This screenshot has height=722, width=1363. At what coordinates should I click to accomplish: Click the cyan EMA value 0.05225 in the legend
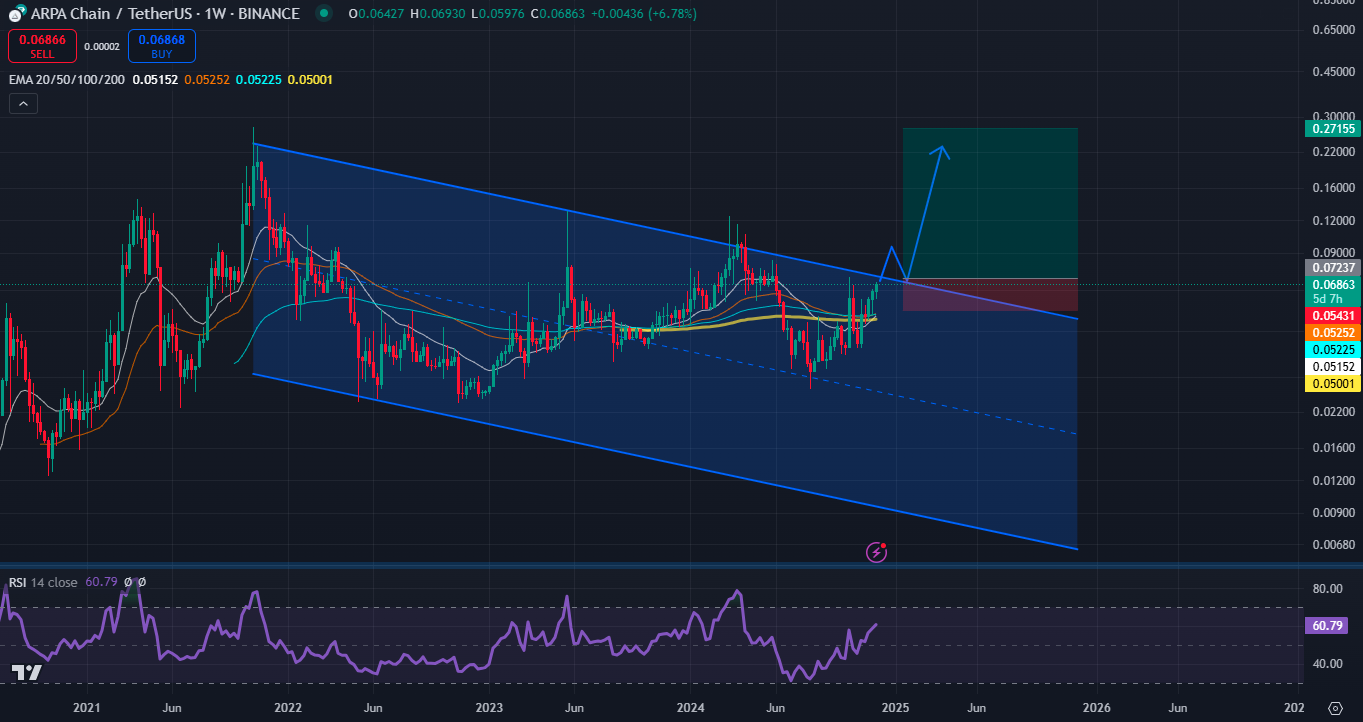click(x=258, y=79)
